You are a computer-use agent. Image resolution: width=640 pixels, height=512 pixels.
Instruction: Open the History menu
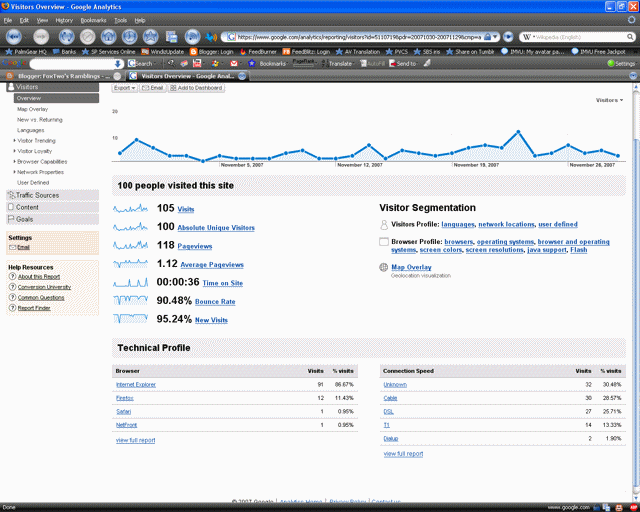[x=64, y=20]
